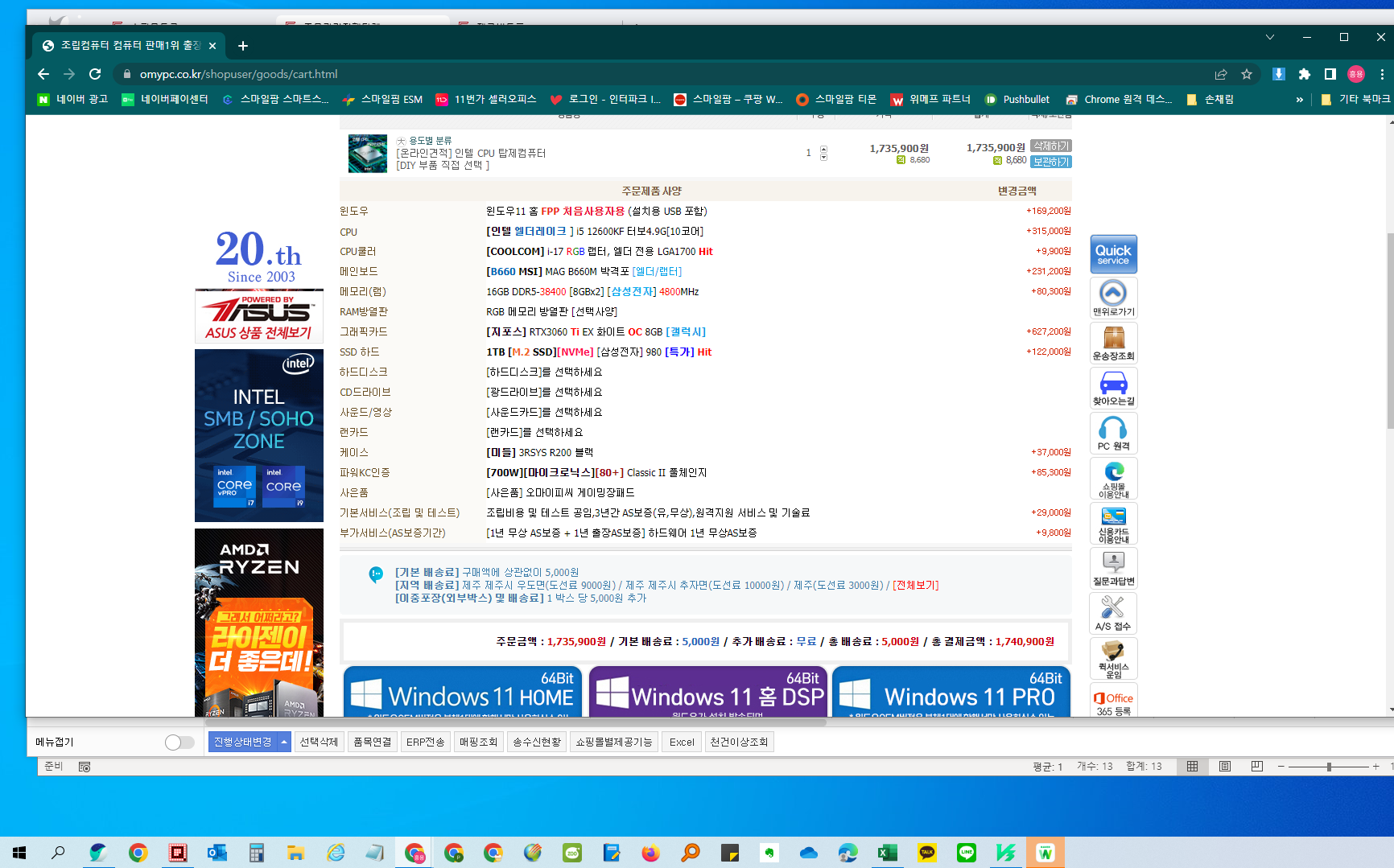Expand the 진행상태변경 dropdown arrow
The image size is (1394, 868).
(x=284, y=742)
